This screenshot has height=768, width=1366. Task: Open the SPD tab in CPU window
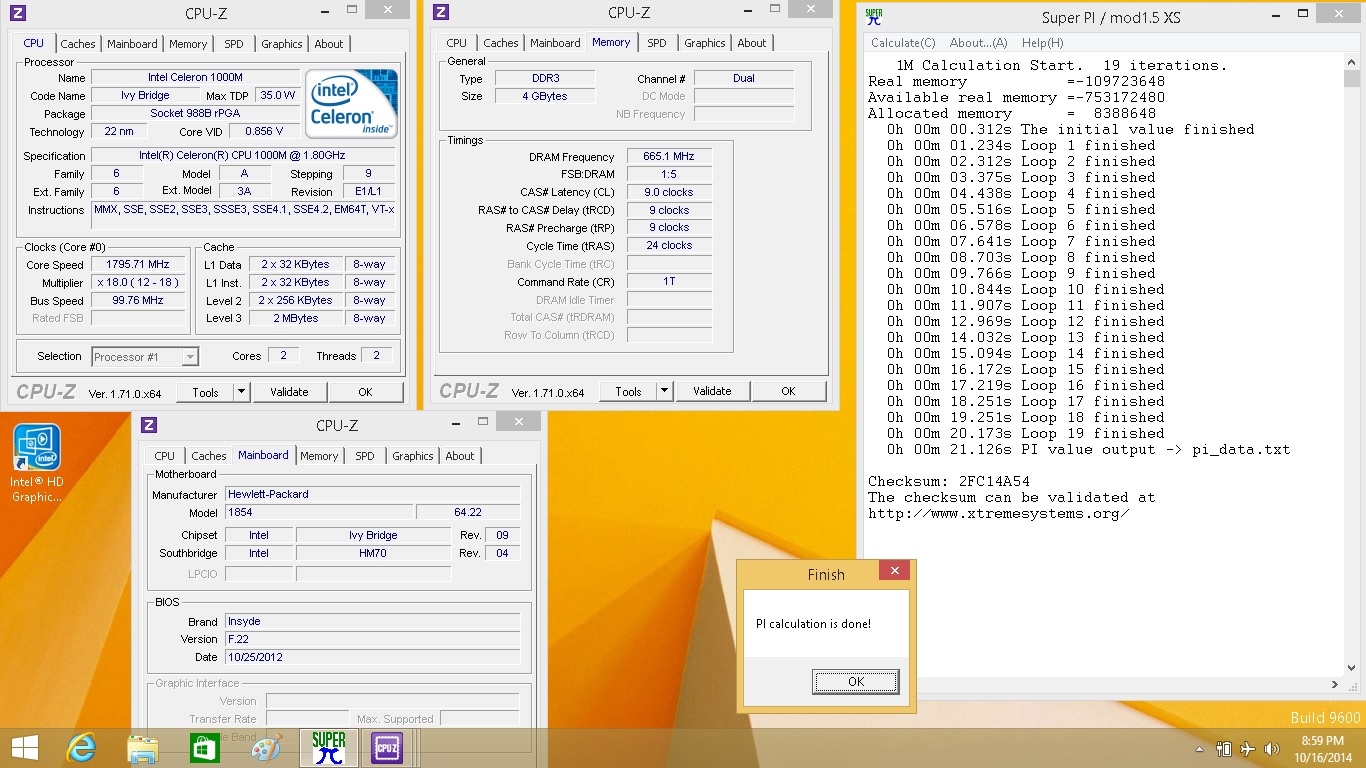point(233,44)
